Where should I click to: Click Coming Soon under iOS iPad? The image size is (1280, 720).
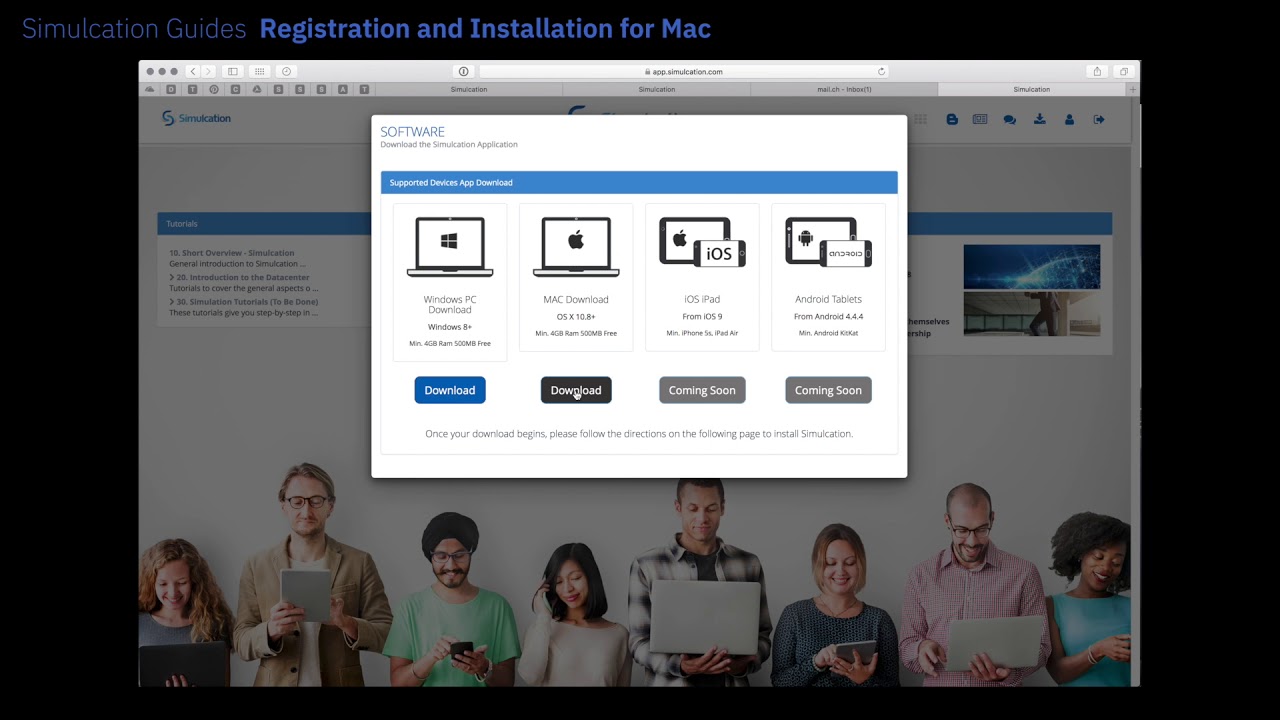coord(702,390)
